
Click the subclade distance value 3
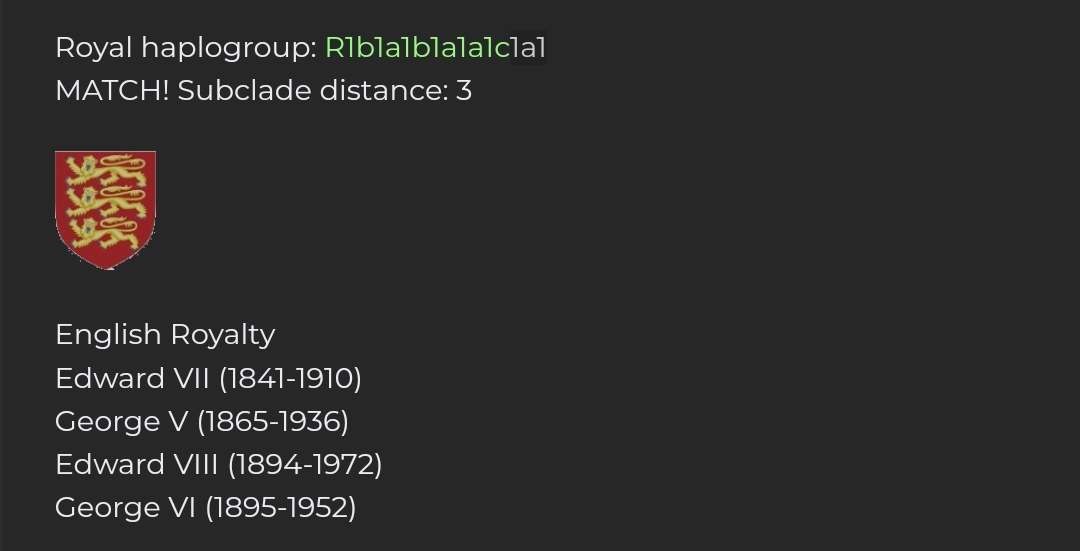click(x=464, y=91)
